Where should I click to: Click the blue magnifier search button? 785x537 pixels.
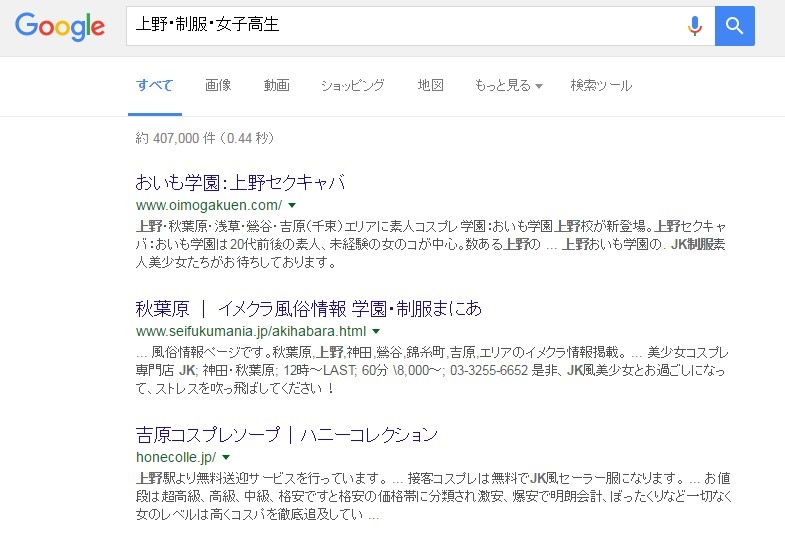pyautogui.click(x=734, y=26)
